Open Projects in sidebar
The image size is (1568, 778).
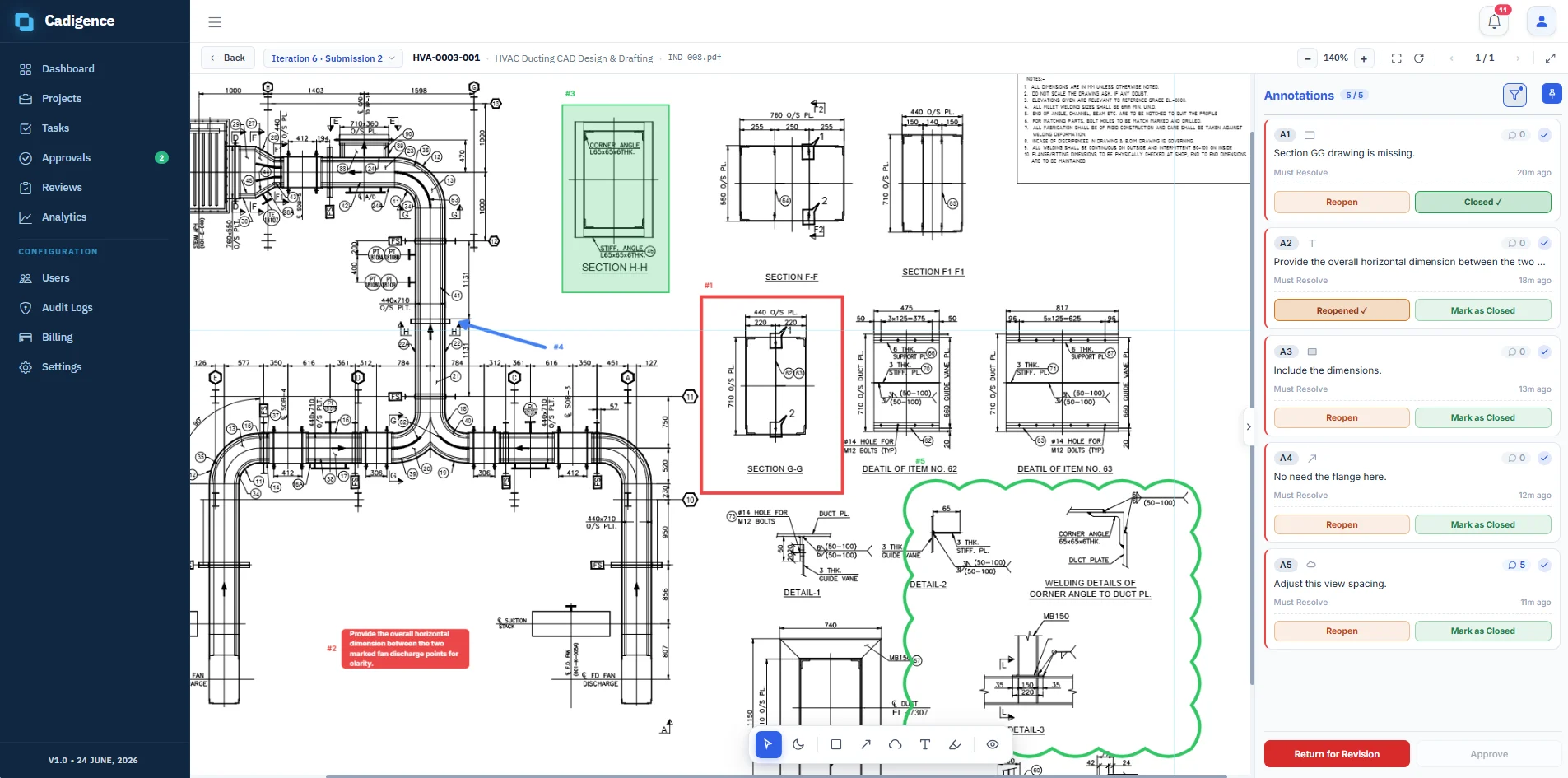(x=95, y=99)
